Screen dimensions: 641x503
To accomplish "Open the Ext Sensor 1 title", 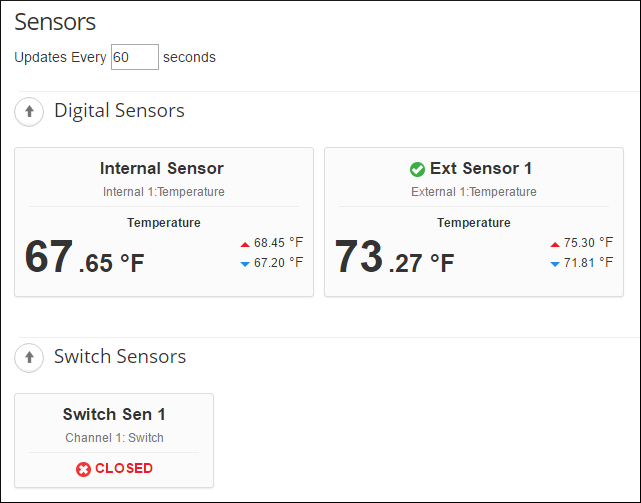I will point(481,168).
